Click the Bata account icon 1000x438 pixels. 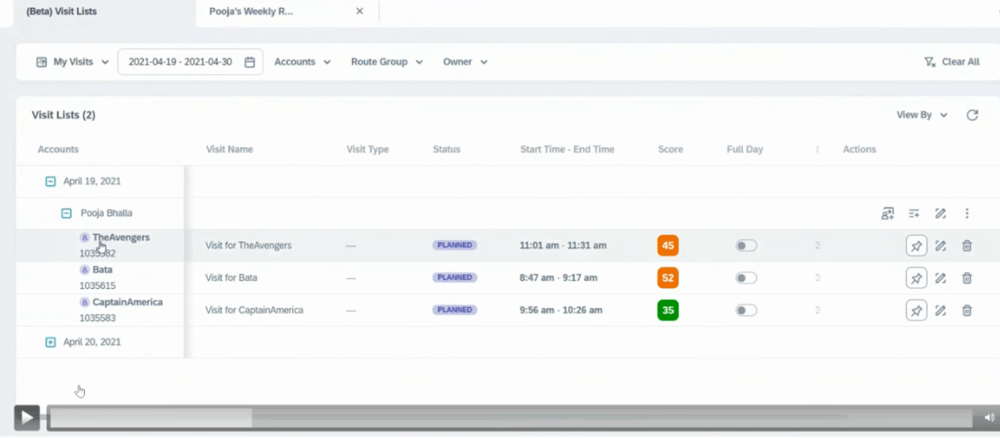pyautogui.click(x=84, y=270)
